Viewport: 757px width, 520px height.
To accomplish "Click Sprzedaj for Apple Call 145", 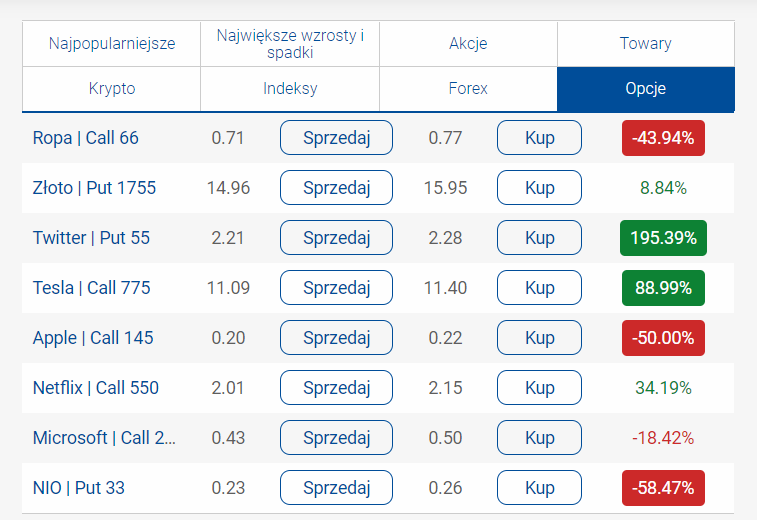I will click(x=336, y=338).
